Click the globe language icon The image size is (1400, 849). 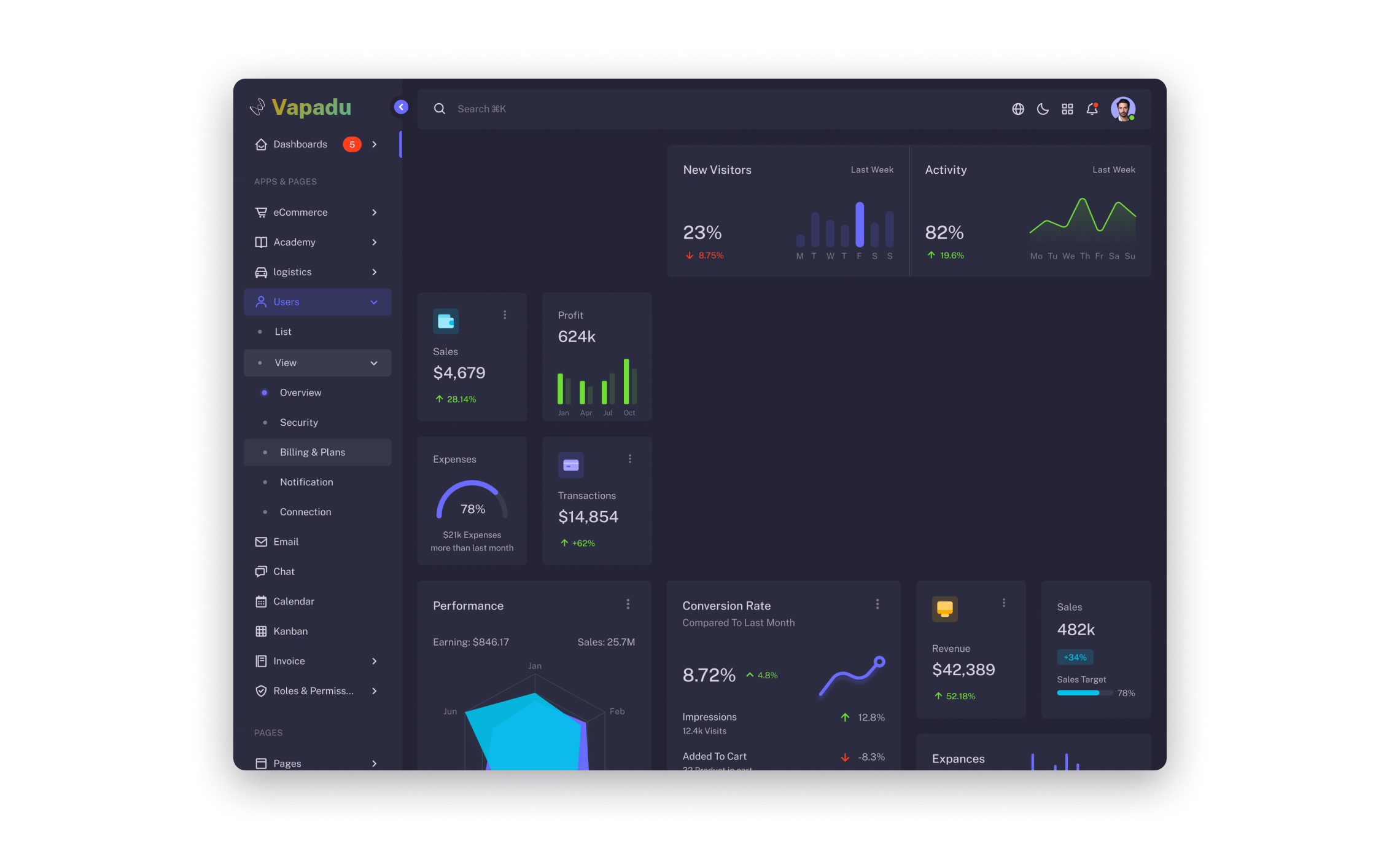1018,109
